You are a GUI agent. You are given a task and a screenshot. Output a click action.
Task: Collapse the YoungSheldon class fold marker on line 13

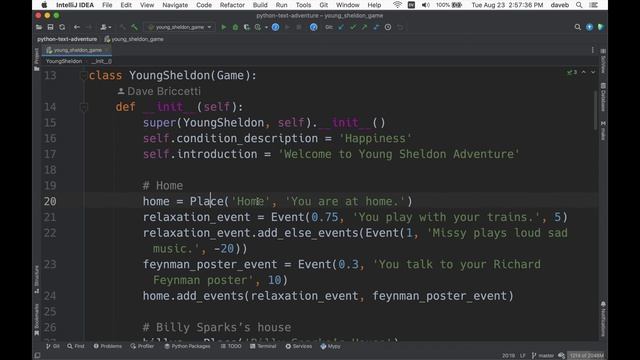point(84,76)
